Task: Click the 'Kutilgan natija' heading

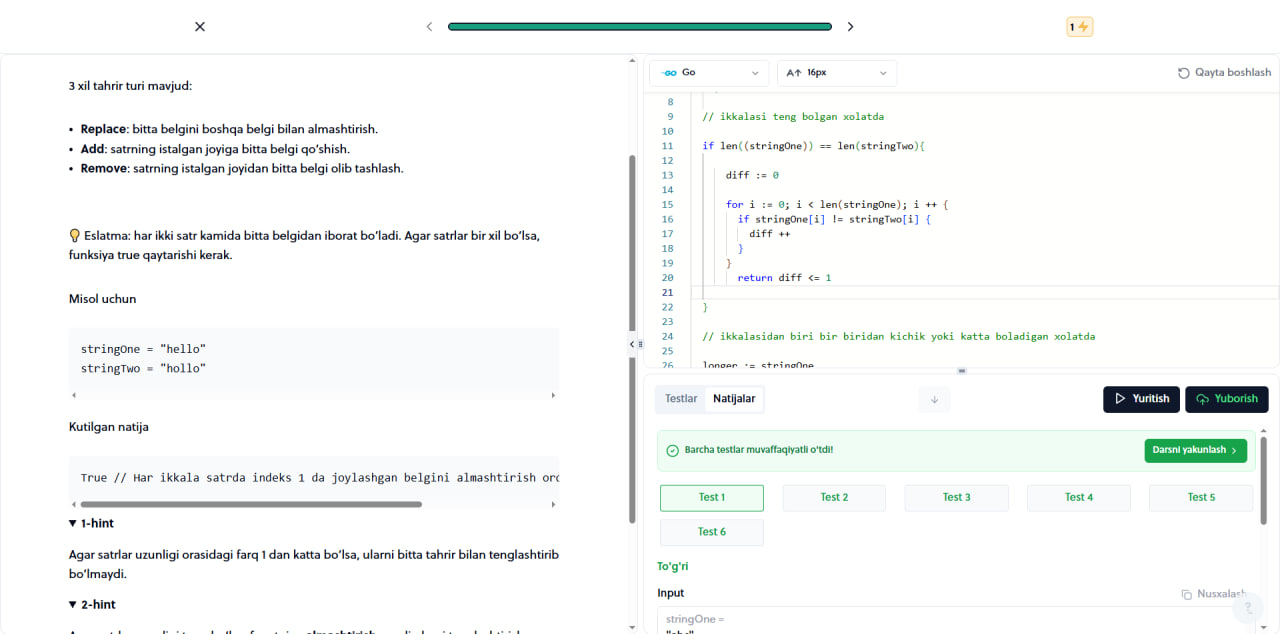Action: (x=109, y=427)
